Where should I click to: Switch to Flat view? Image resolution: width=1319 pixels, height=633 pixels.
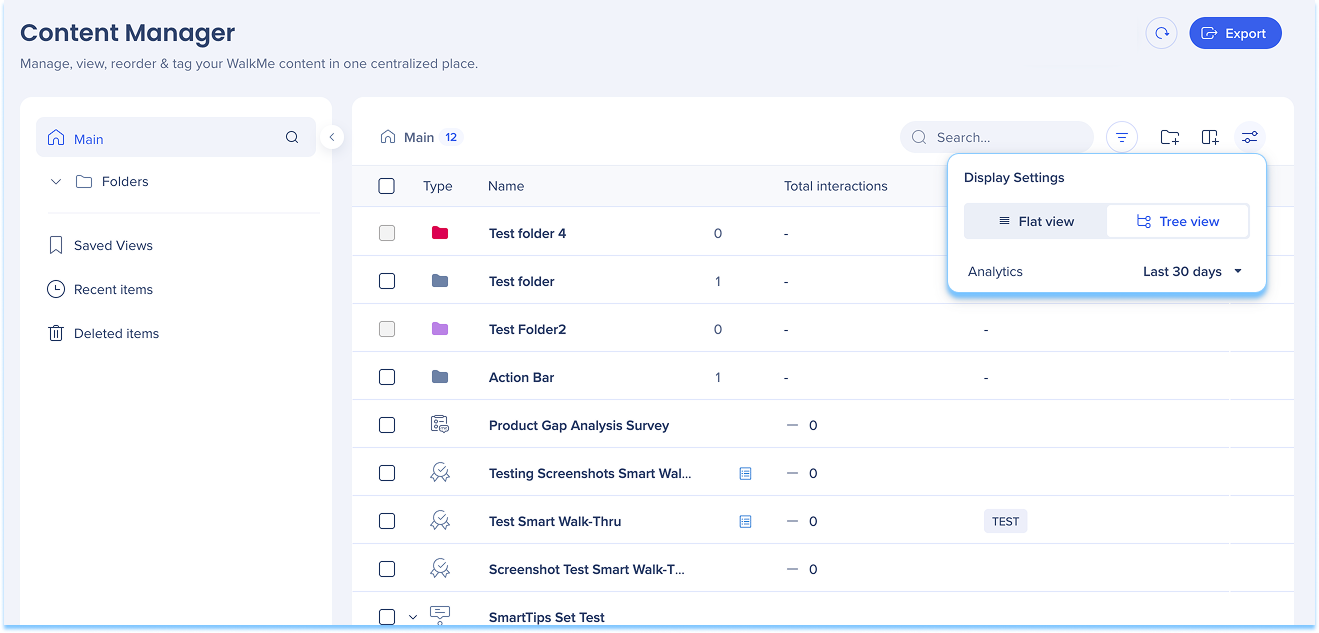tap(1036, 221)
